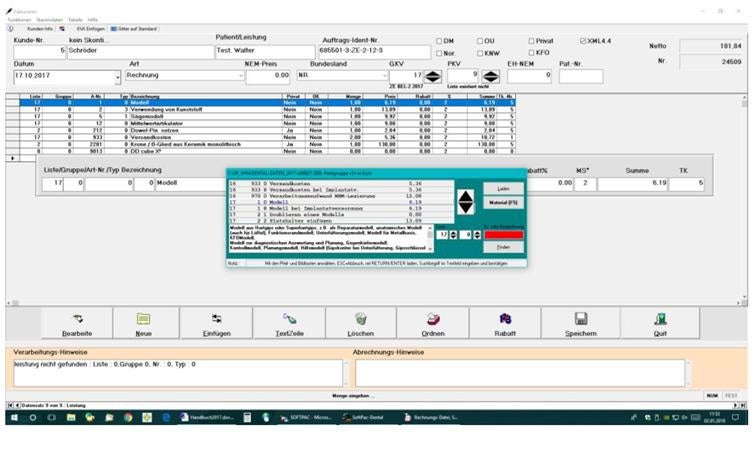Open the Stammdaten menu
753x467 pixels.
[x=49, y=20]
